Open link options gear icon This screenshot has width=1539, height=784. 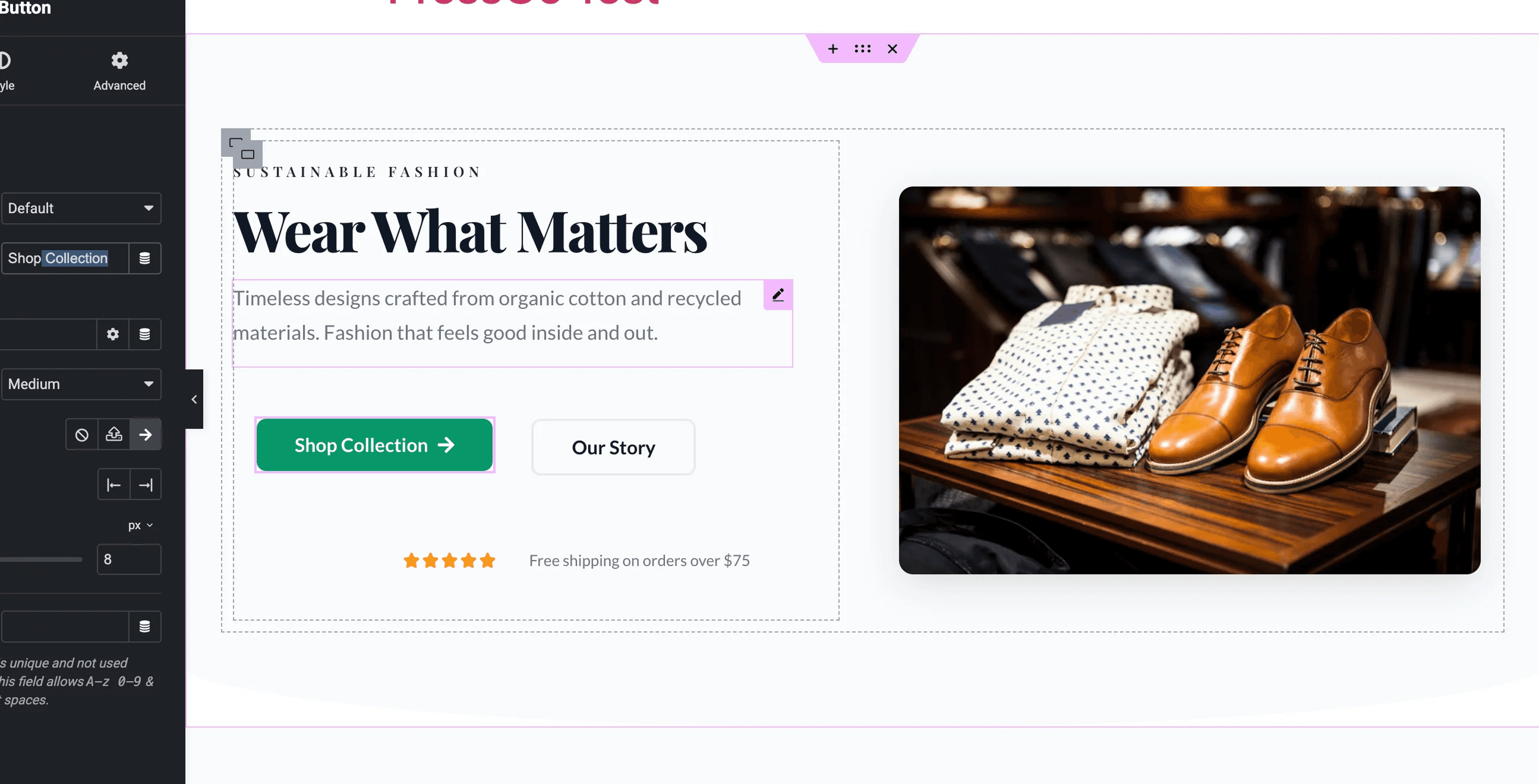point(113,334)
